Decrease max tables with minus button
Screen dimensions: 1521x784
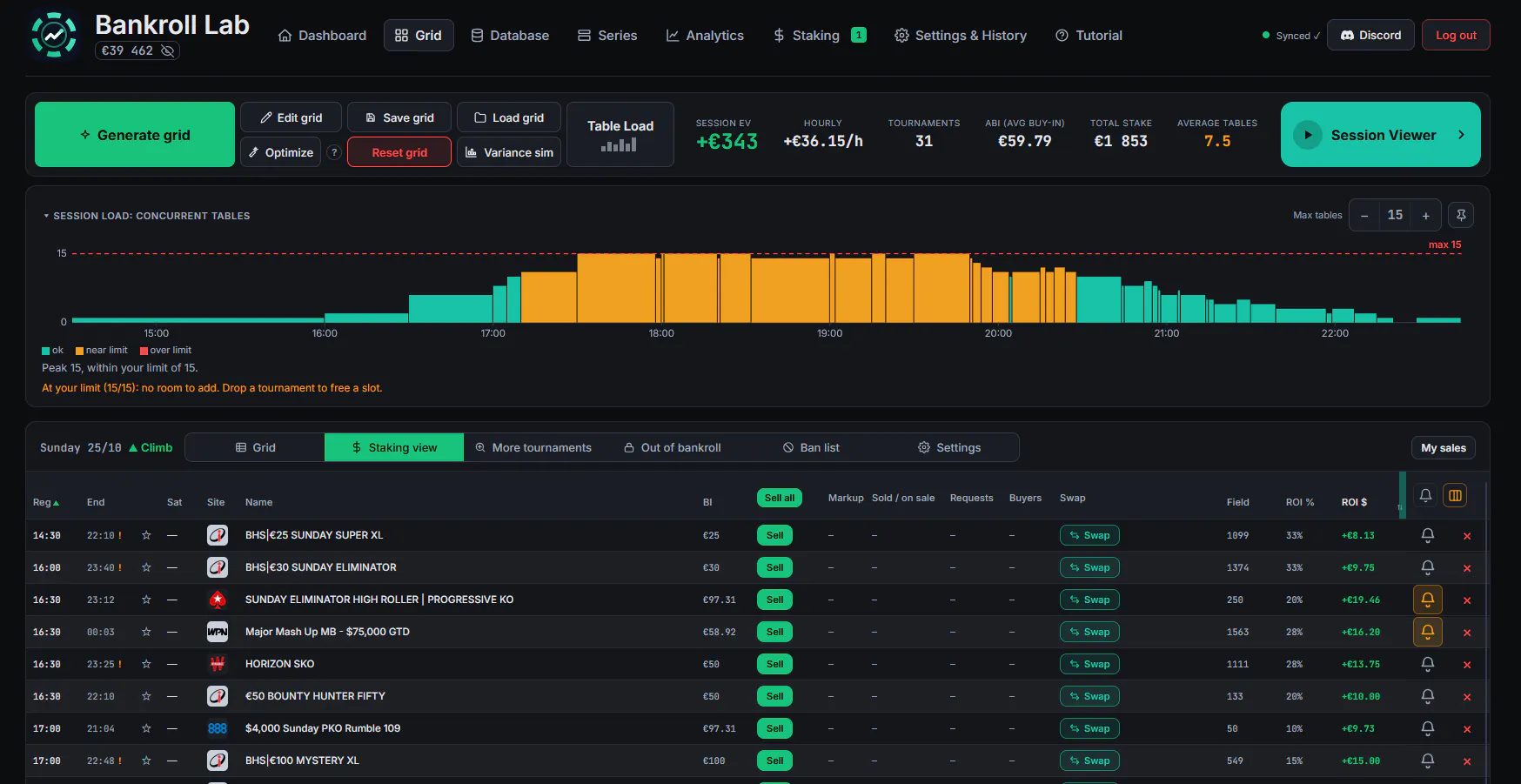[1364, 216]
